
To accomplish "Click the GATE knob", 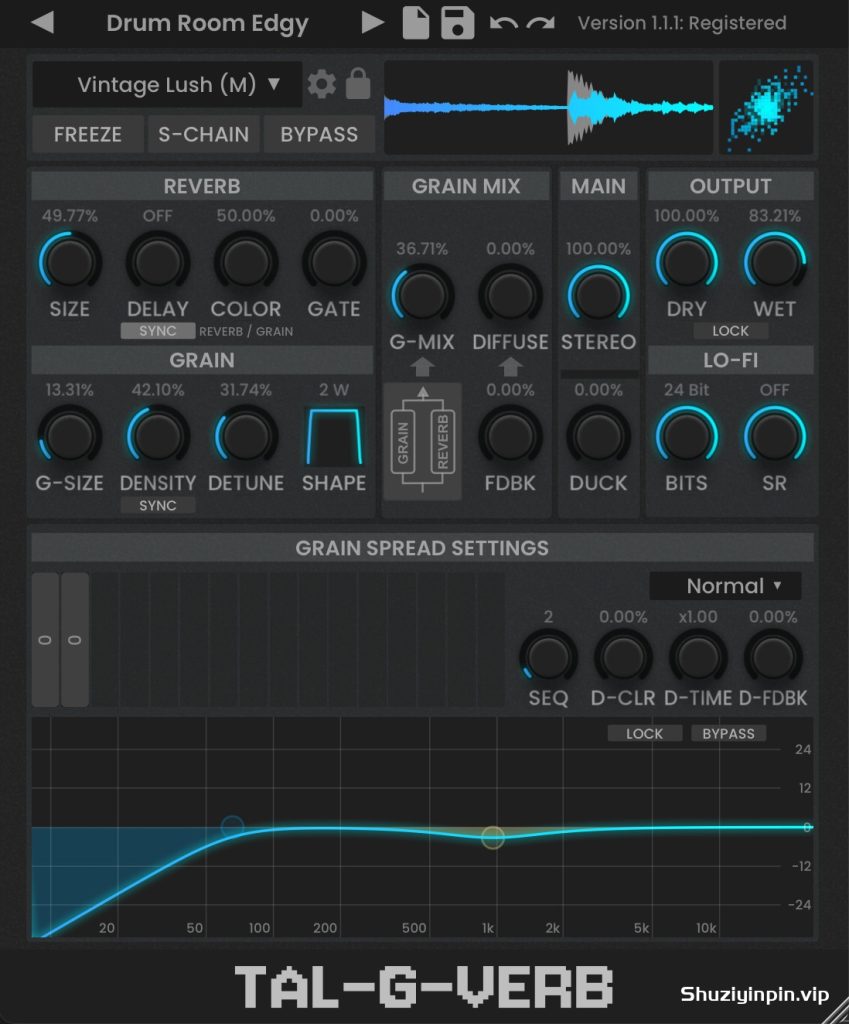I will point(334,261).
